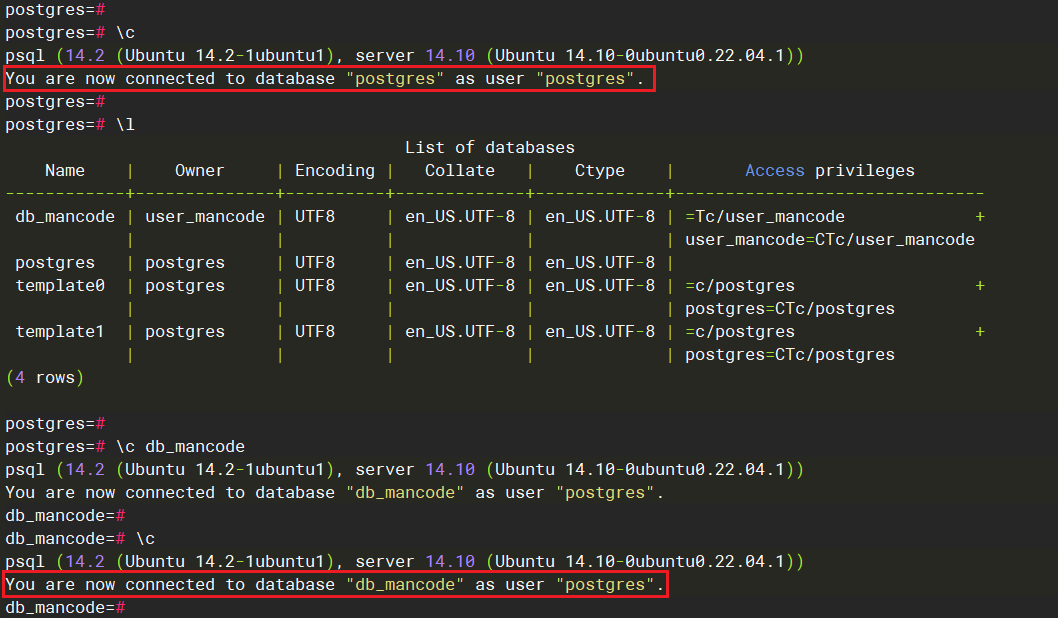
Task: Click the first psql version line
Action: coord(404,56)
